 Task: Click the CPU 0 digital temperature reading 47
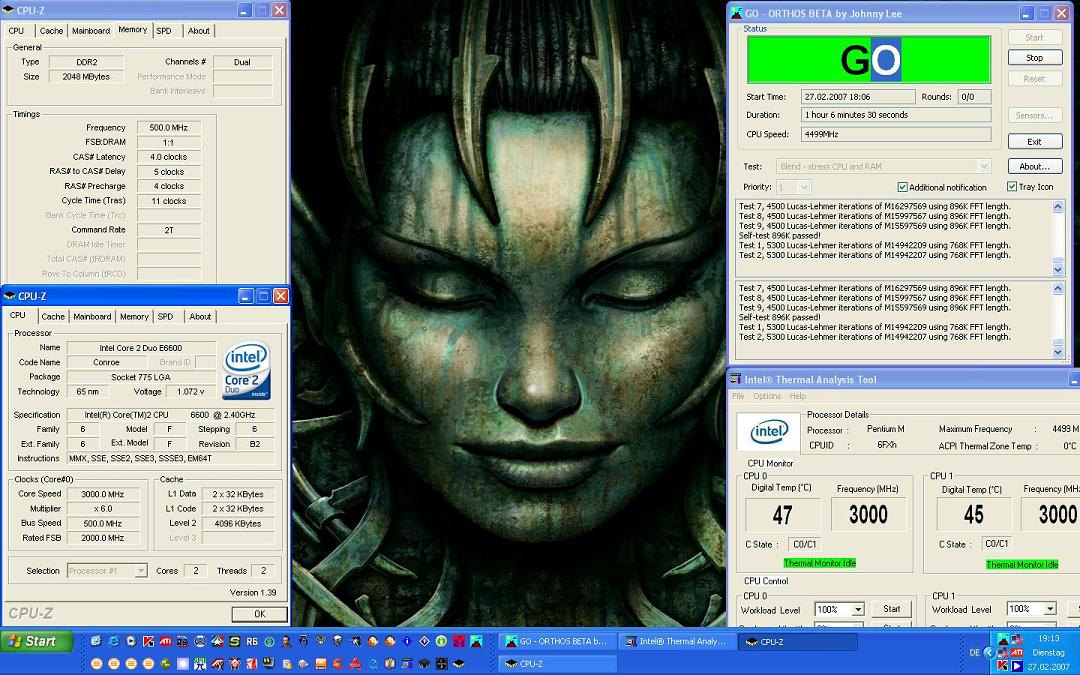pos(782,515)
